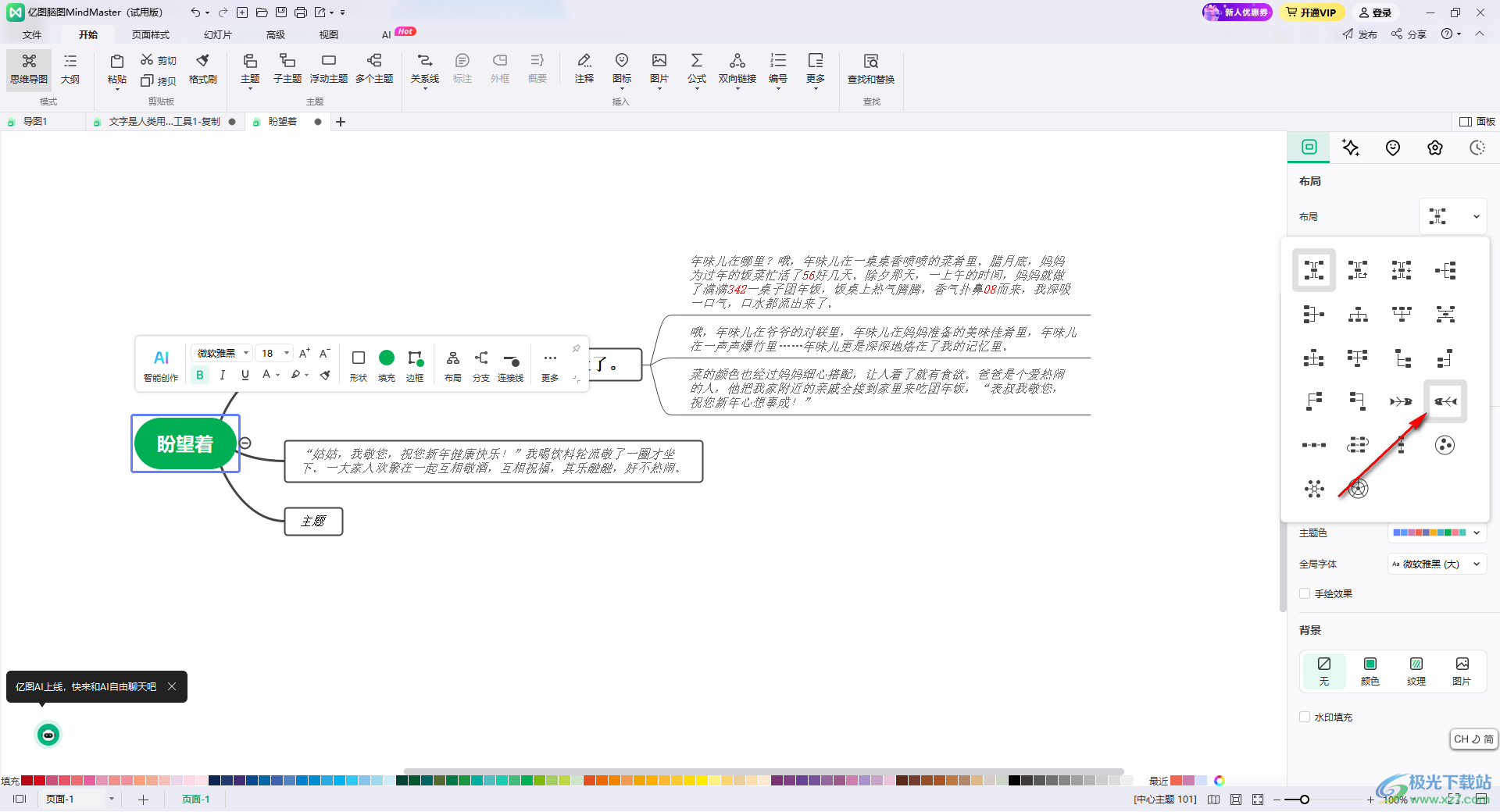The width and height of the screenshot is (1500, 812).
Task: Click the 格式刷 format painter
Action: tap(203, 69)
